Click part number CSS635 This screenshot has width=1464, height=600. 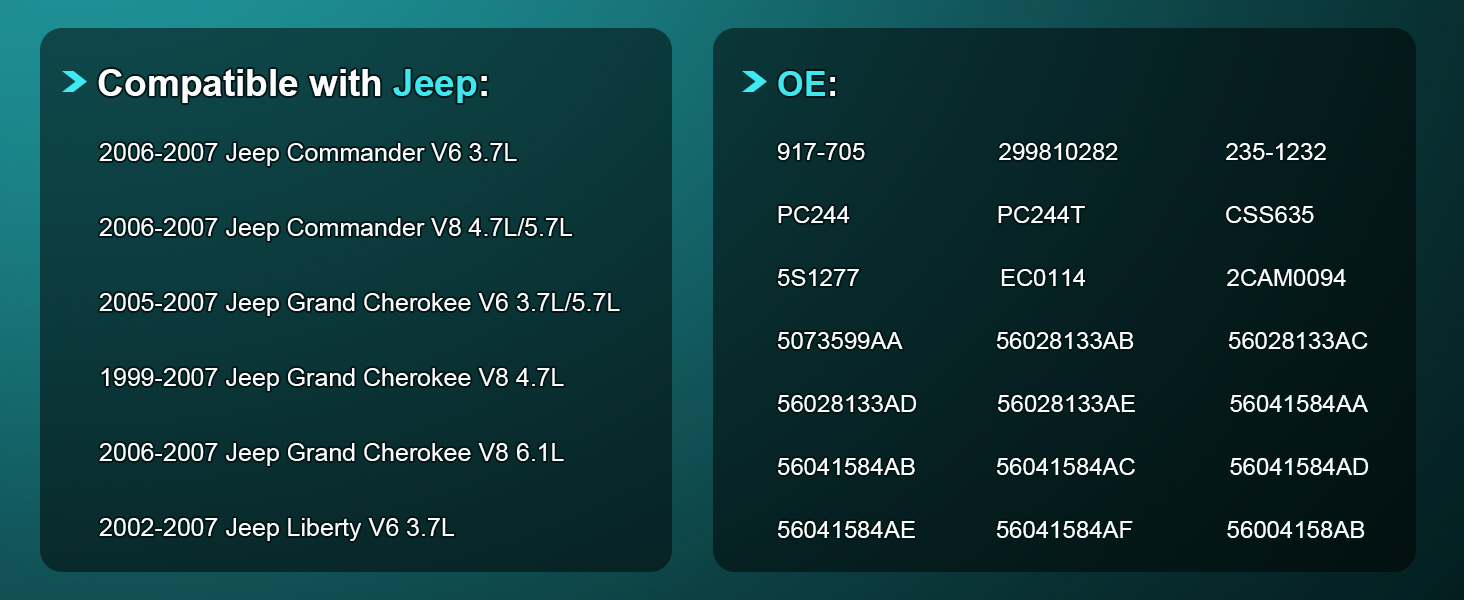(x=1270, y=215)
